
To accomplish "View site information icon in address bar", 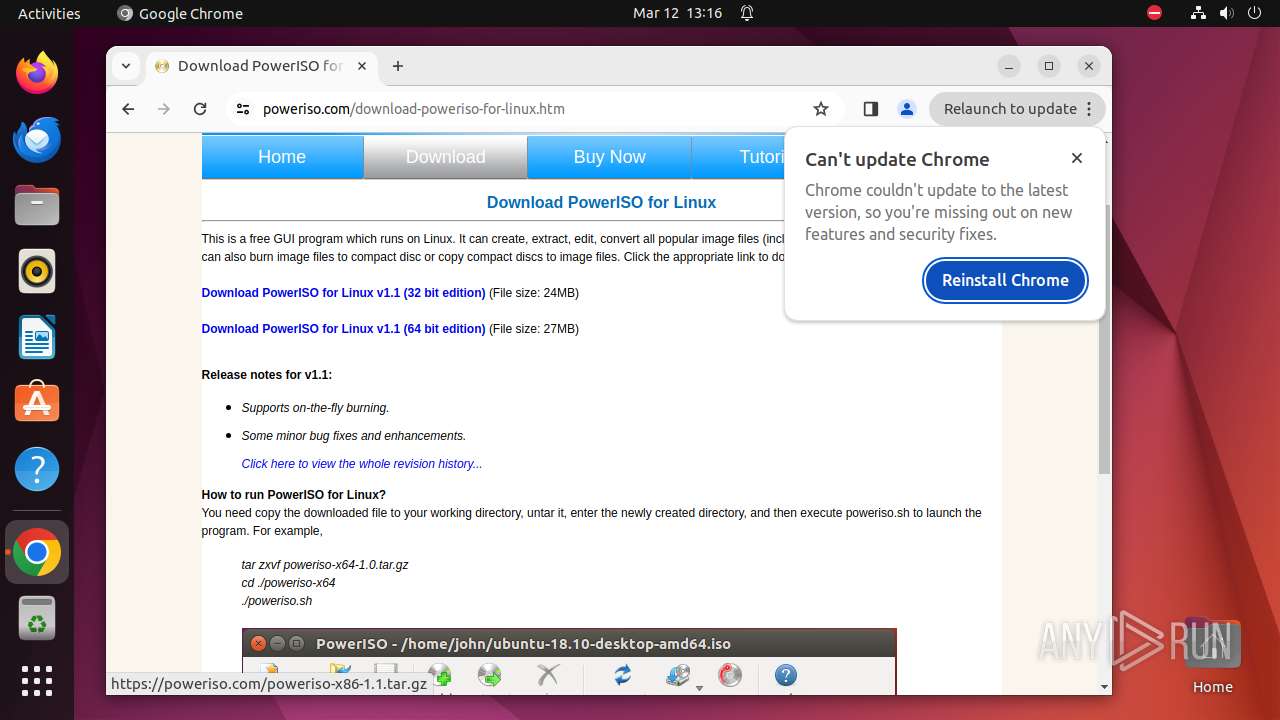I will [x=243, y=109].
